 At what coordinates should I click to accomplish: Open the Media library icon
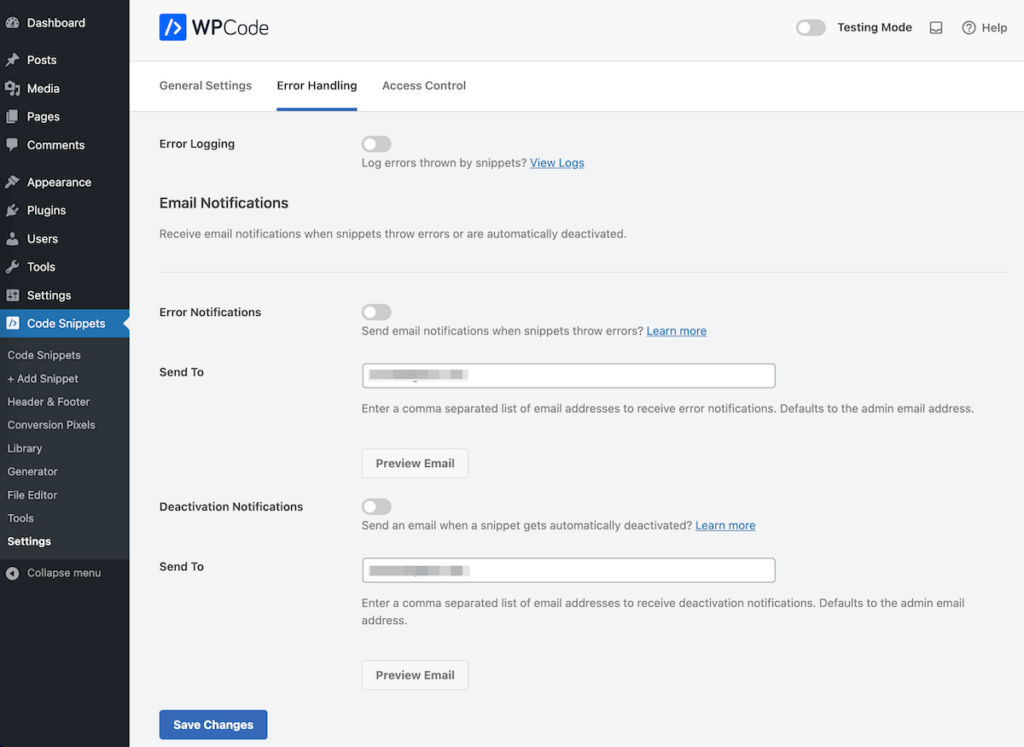(14, 88)
